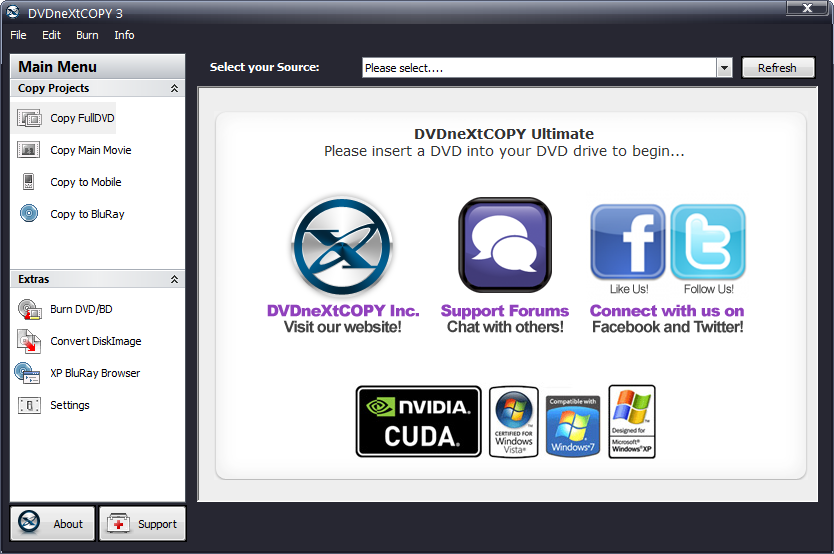
Task: Click the Certified for Windows Vista badge
Action: (x=514, y=422)
